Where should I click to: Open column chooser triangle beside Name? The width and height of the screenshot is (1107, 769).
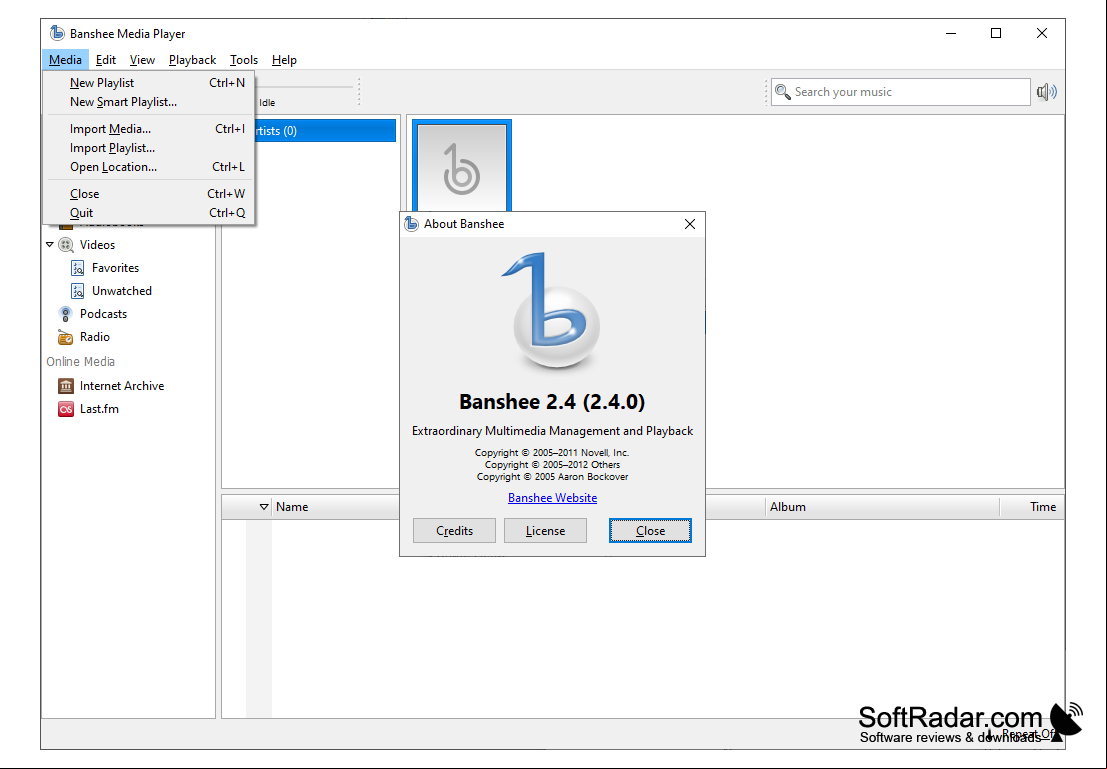tap(263, 507)
